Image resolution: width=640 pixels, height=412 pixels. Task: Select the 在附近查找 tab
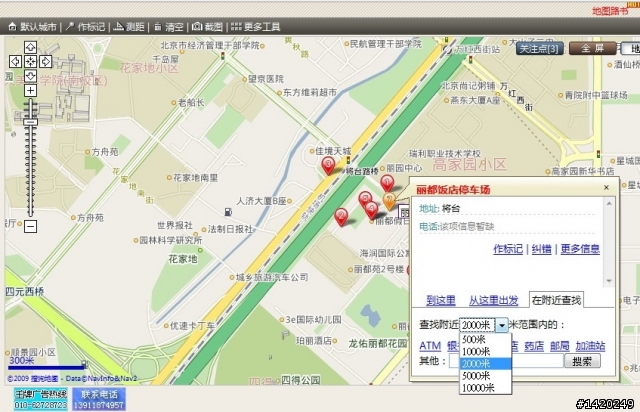pos(556,300)
